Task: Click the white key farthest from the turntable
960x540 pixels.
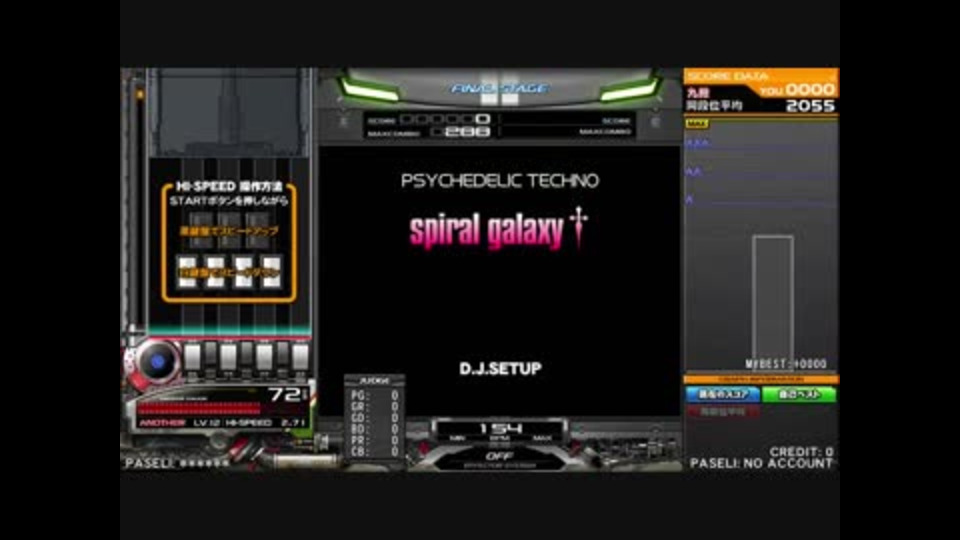Action: pyautogui.click(x=300, y=358)
